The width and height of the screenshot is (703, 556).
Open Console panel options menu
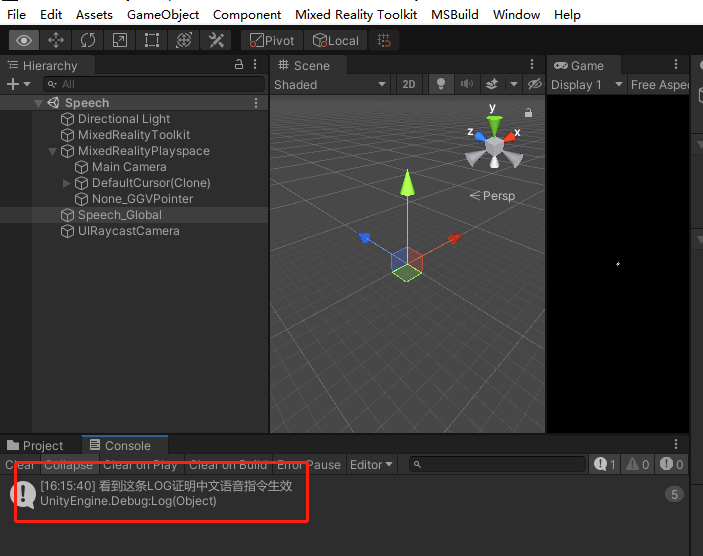pyautogui.click(x=676, y=444)
